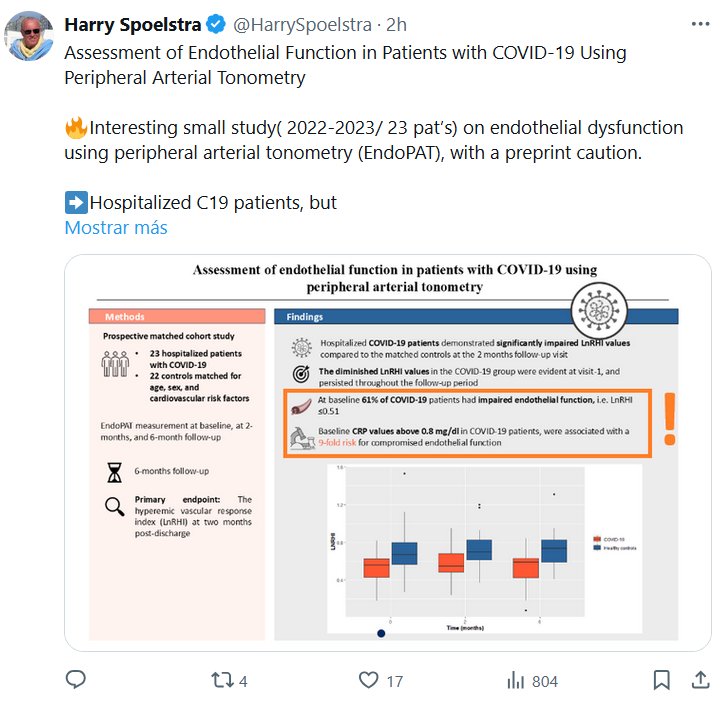Expand tweet with "Mostrar más"

click(x=116, y=228)
